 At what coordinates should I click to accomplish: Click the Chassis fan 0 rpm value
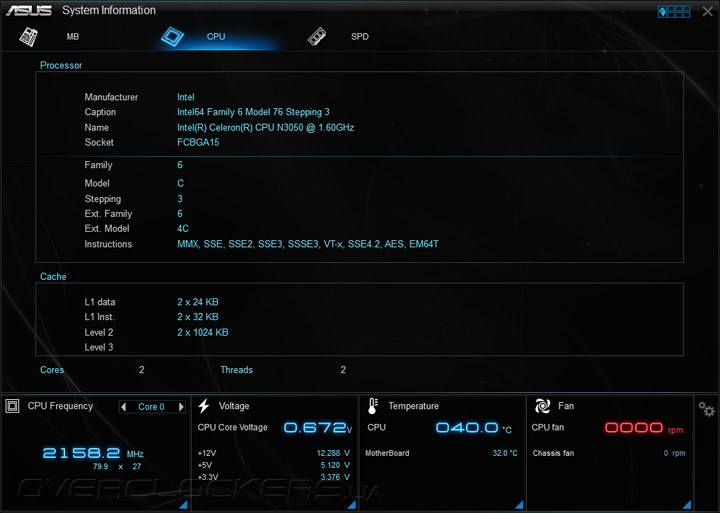pyautogui.click(x=674, y=453)
